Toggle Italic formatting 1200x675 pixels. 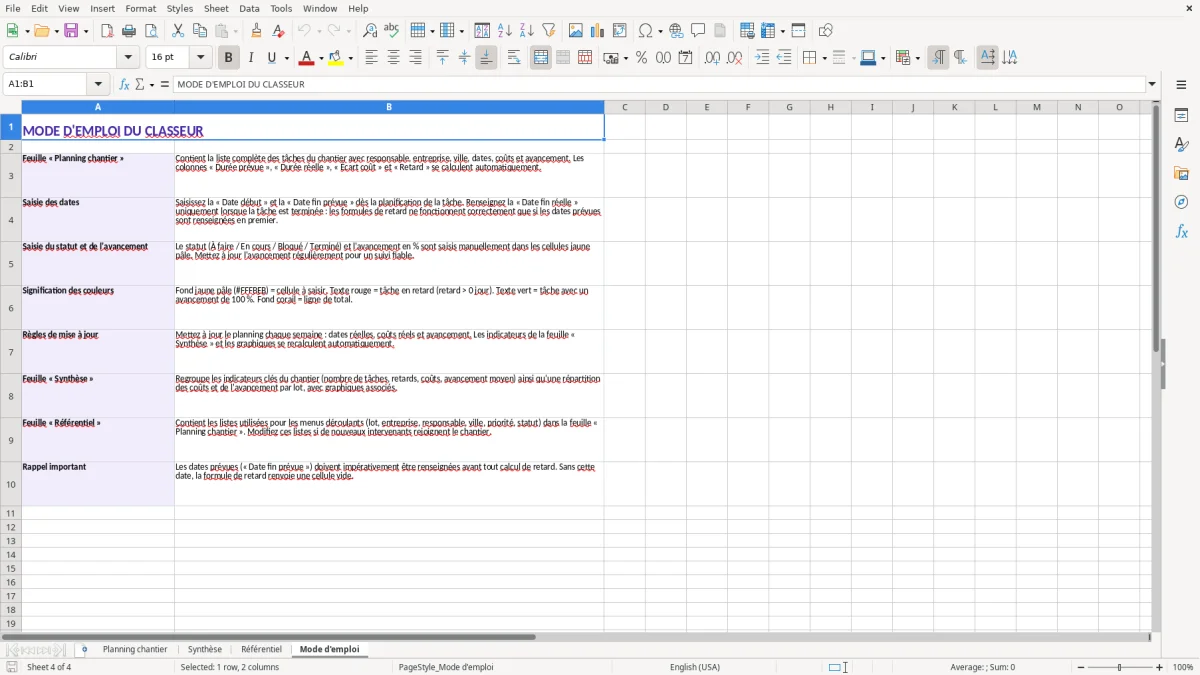pyautogui.click(x=251, y=58)
